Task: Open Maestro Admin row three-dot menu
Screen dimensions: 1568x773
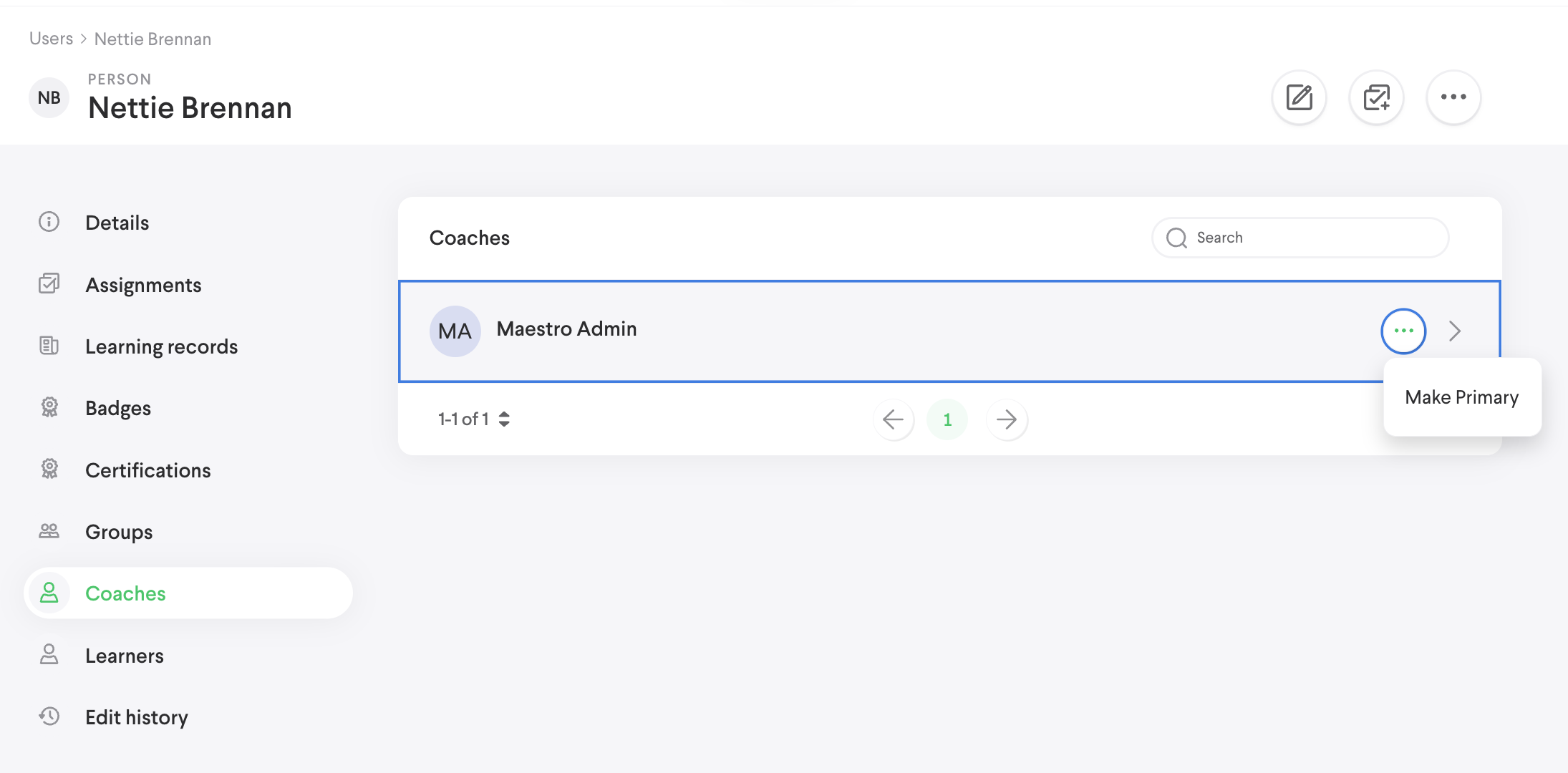Action: pos(1403,331)
